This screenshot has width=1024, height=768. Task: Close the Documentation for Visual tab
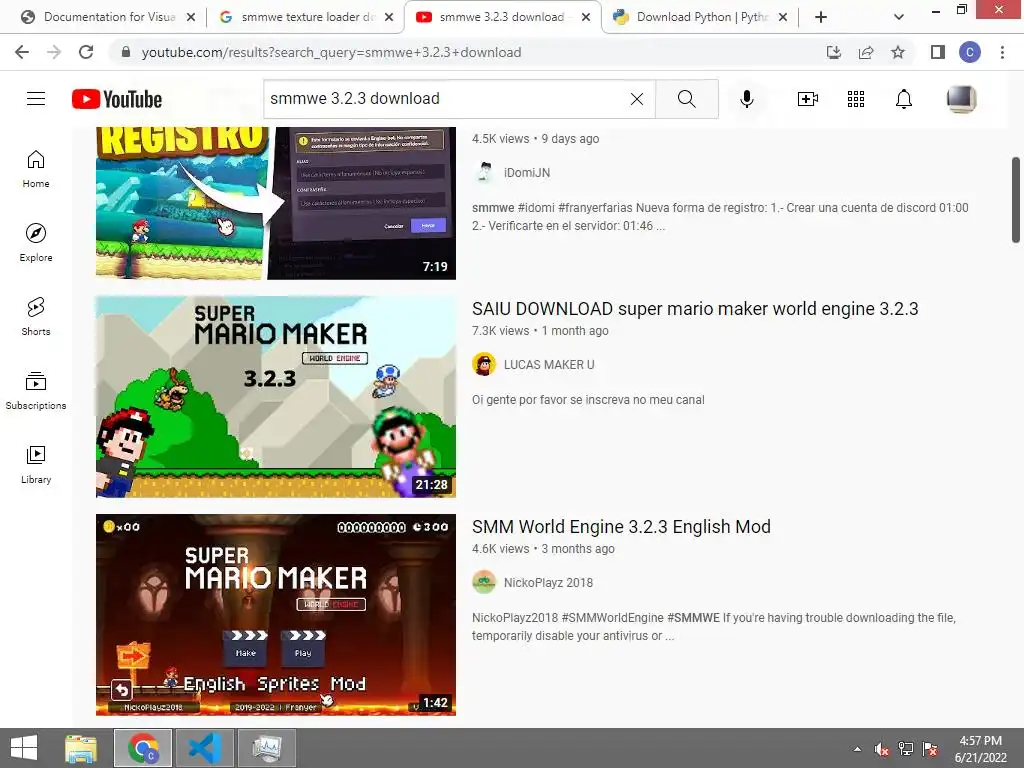[x=191, y=17]
